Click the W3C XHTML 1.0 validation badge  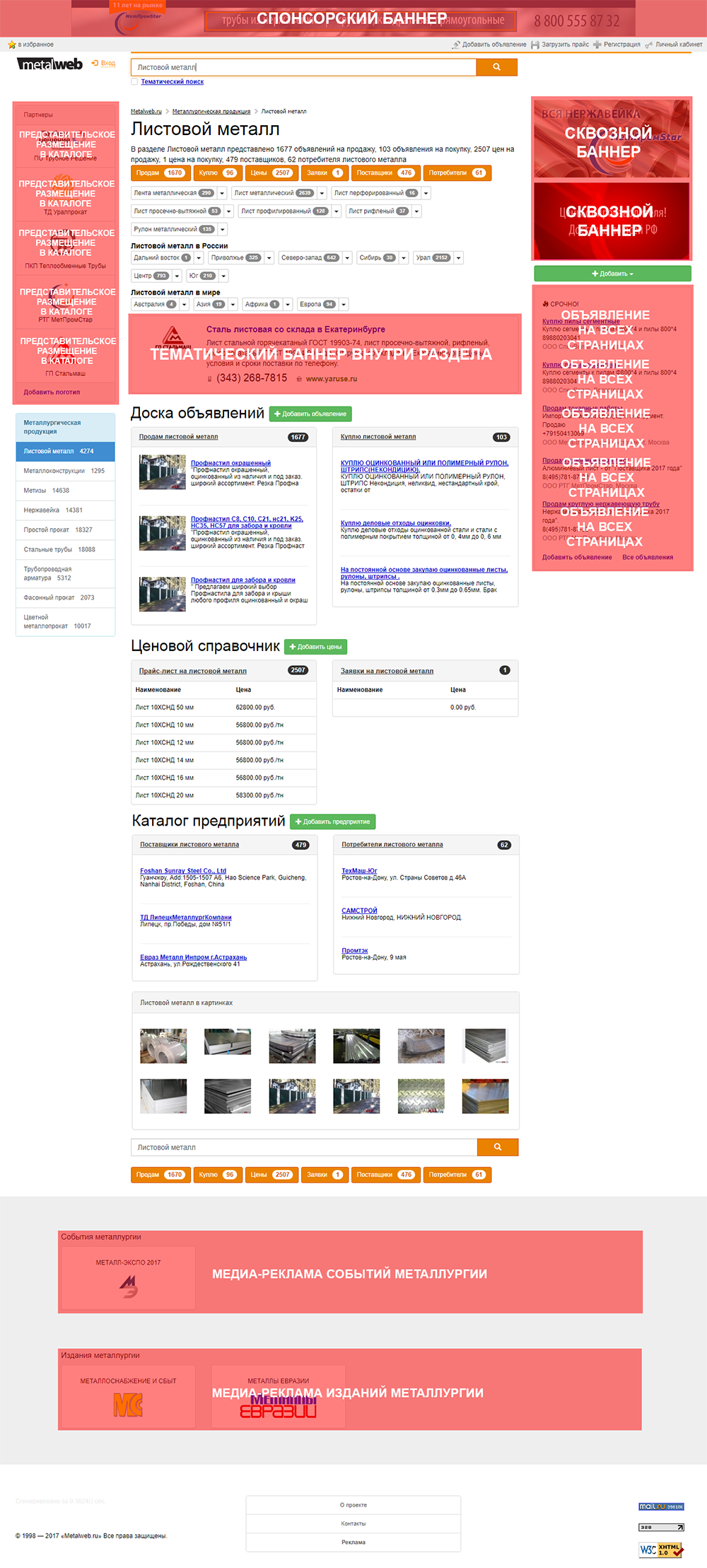coord(661,1550)
